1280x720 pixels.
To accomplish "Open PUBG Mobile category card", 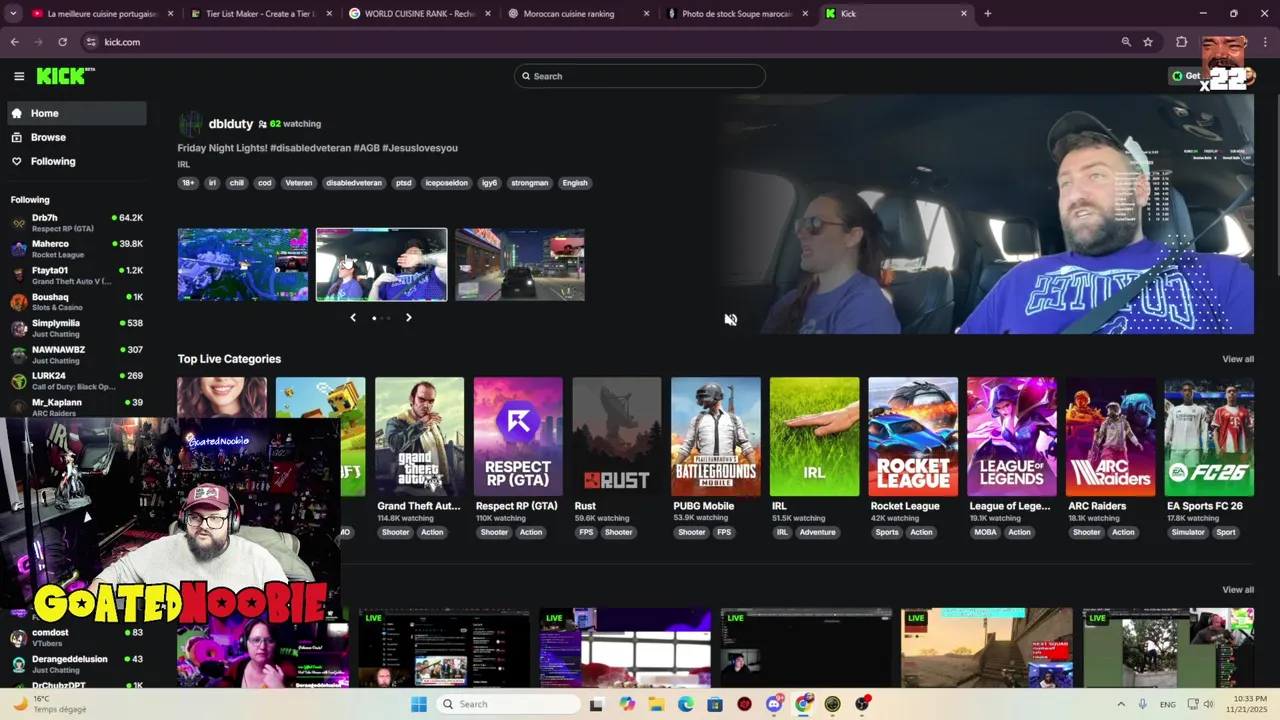I will pyautogui.click(x=715, y=436).
